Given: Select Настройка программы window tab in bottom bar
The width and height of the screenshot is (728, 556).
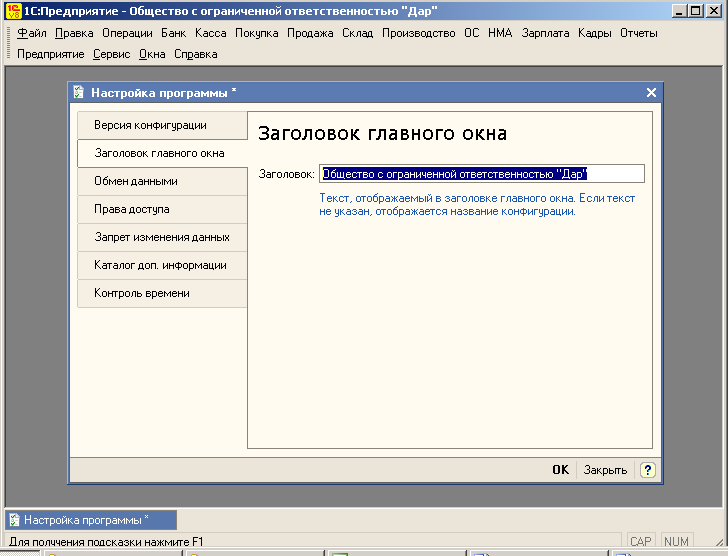Looking at the screenshot, I should click(91, 520).
